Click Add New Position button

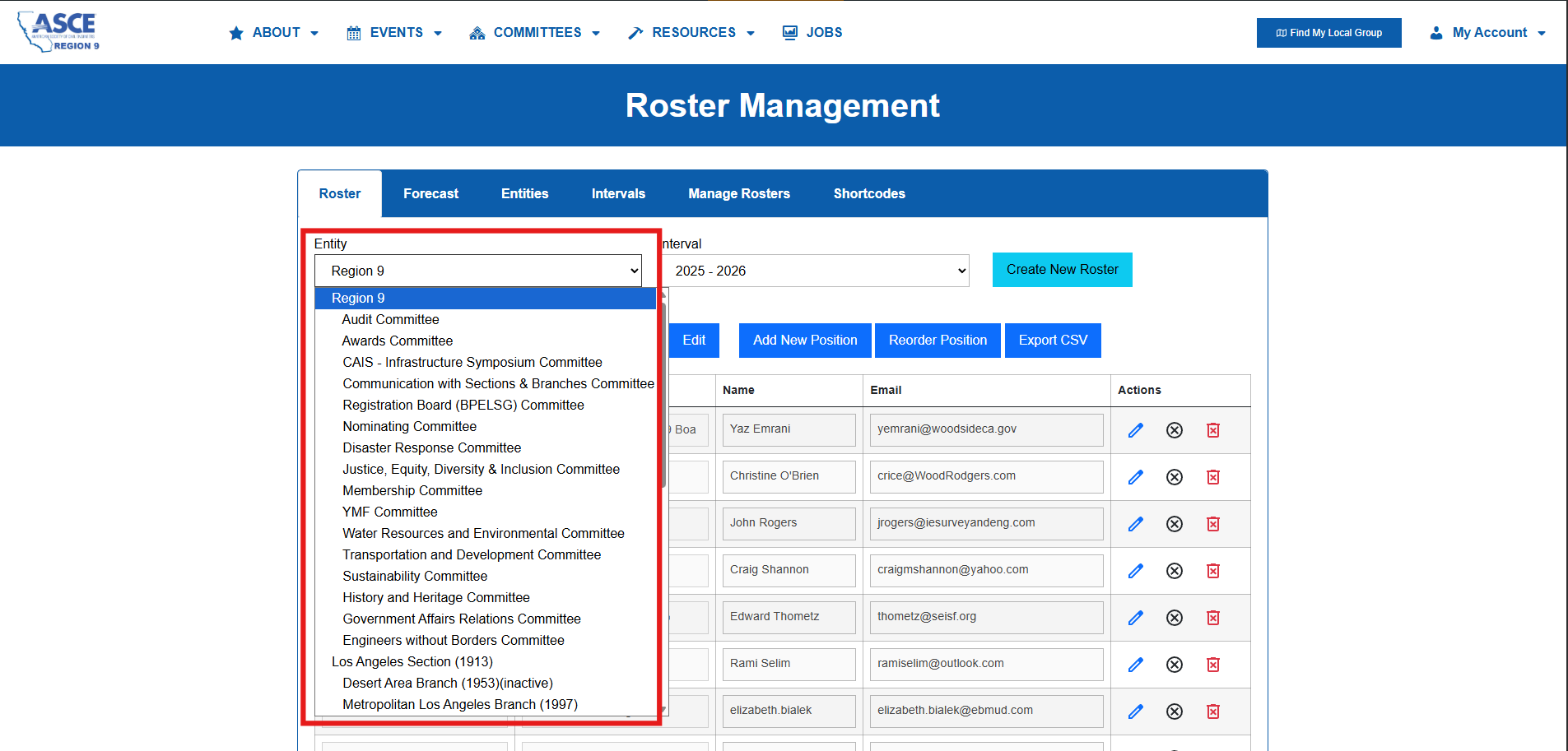point(805,341)
